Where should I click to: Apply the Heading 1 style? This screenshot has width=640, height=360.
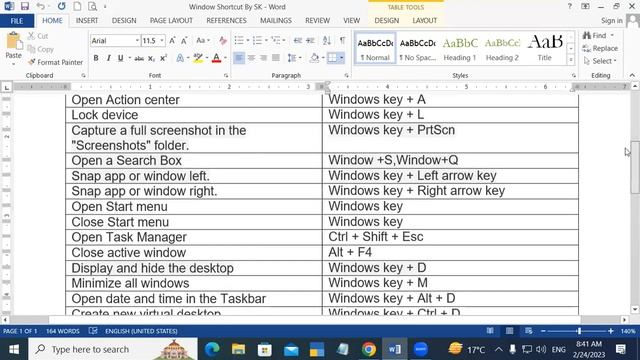[460, 48]
